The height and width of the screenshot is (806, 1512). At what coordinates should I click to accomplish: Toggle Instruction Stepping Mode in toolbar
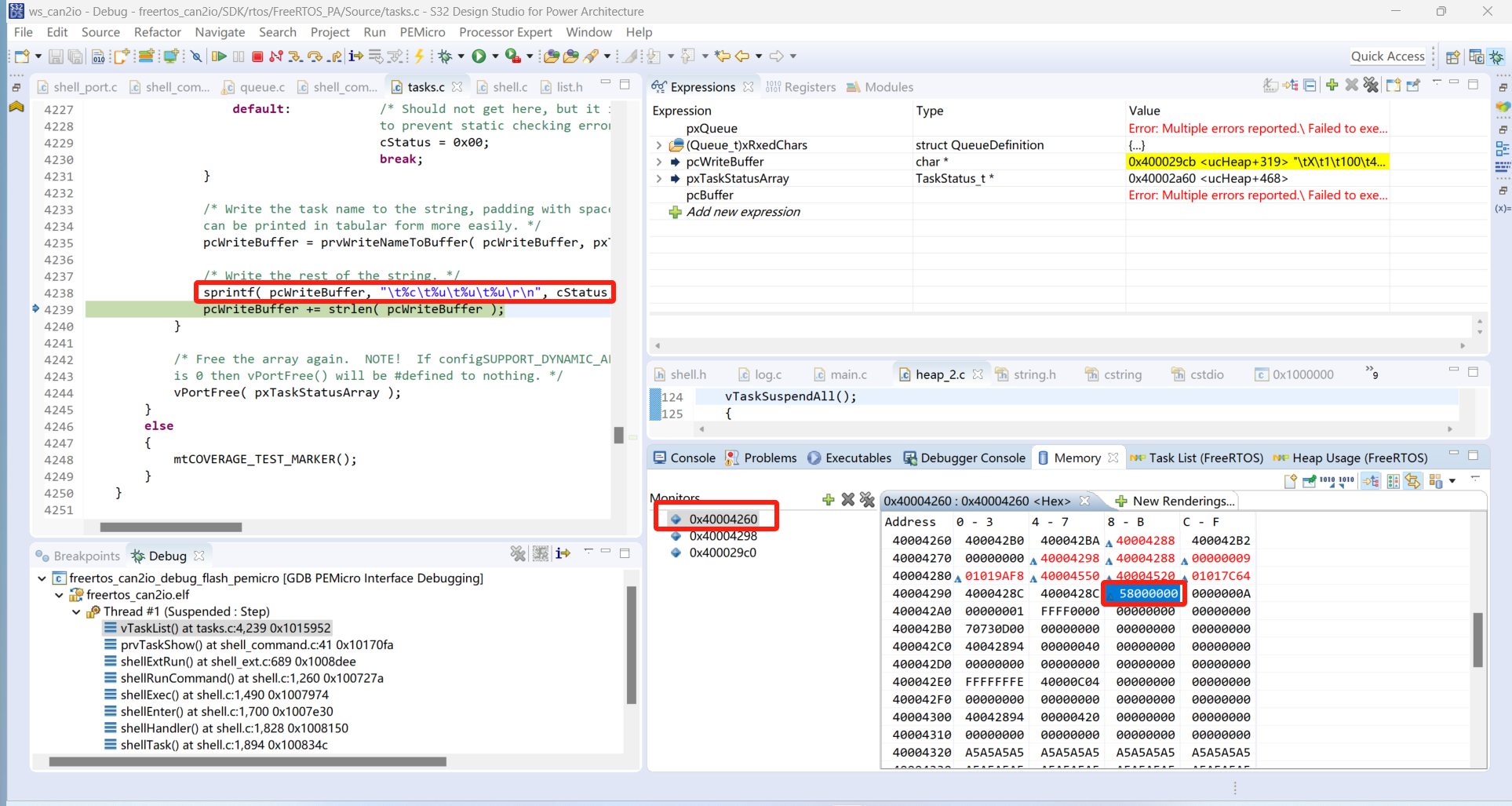[356, 56]
